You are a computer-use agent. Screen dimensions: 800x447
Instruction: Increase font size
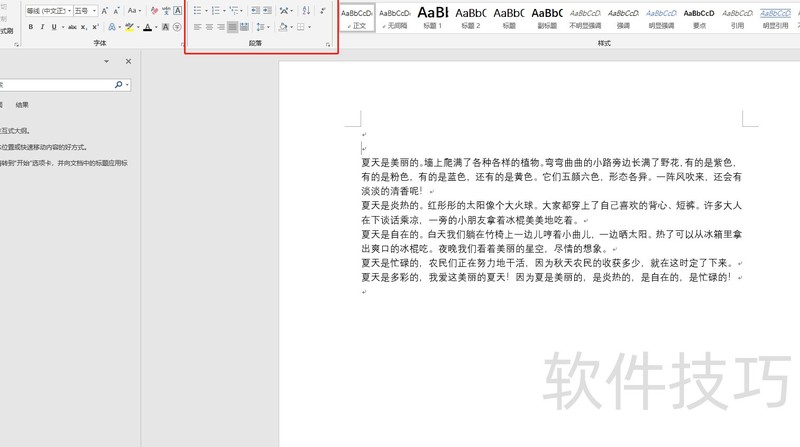coord(105,11)
